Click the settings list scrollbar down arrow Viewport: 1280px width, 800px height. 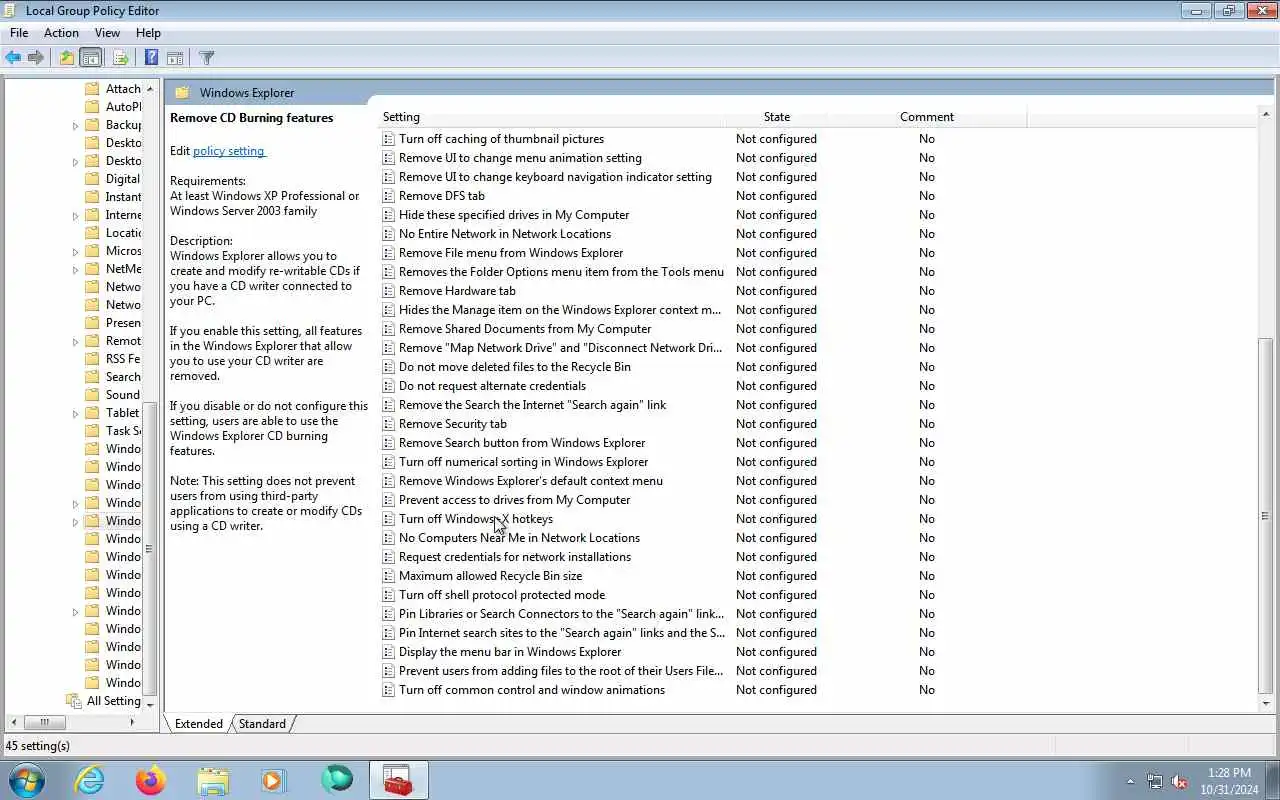tap(1265, 703)
